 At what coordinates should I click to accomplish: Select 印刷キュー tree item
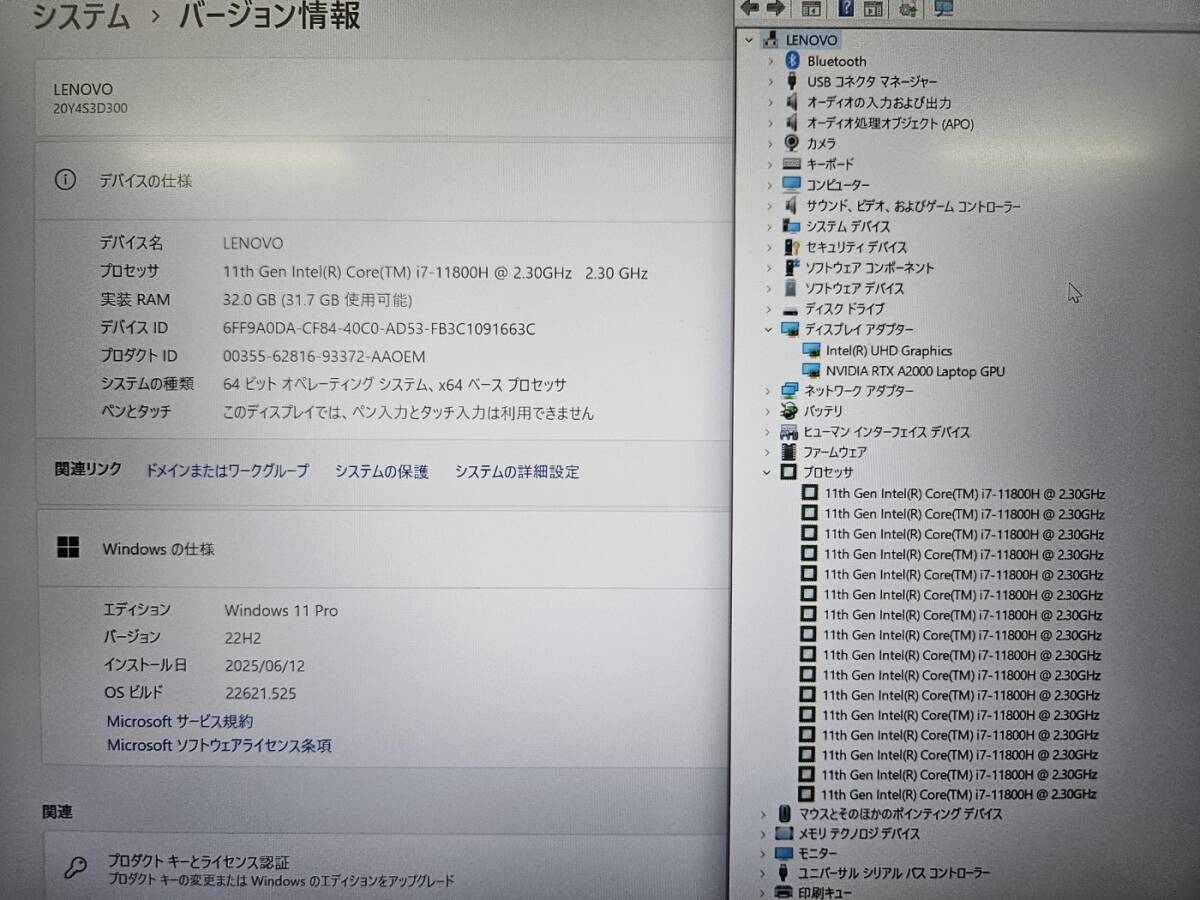tap(825, 893)
